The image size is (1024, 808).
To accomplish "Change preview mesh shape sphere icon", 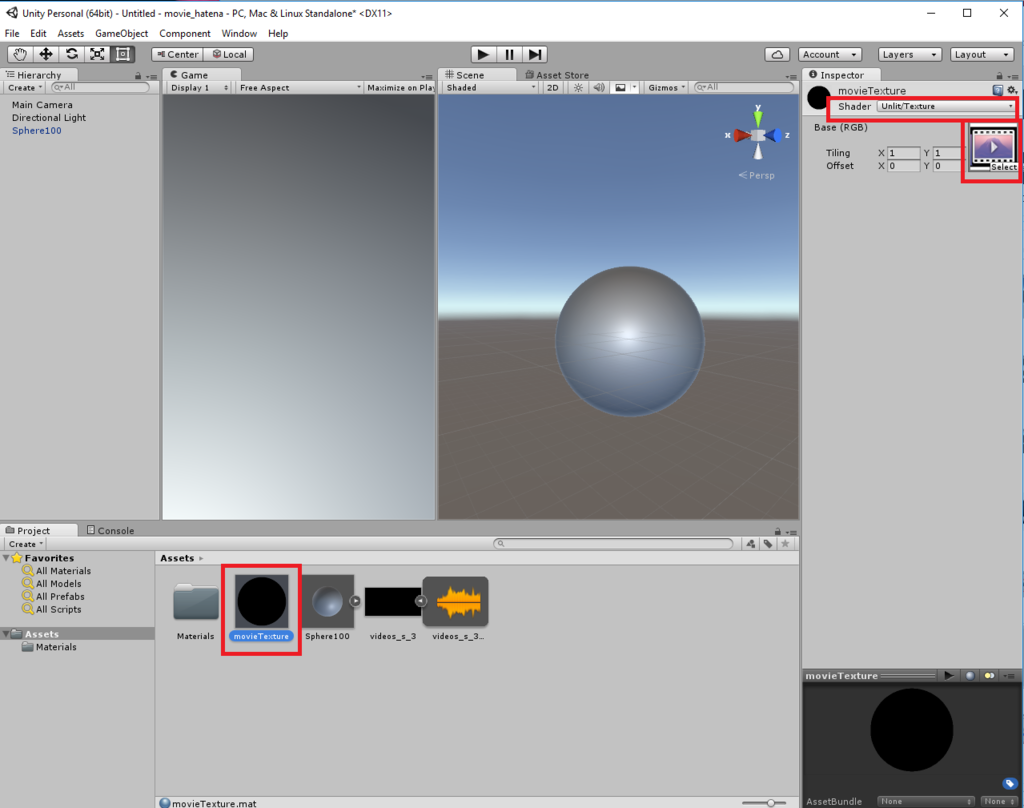I will point(970,675).
